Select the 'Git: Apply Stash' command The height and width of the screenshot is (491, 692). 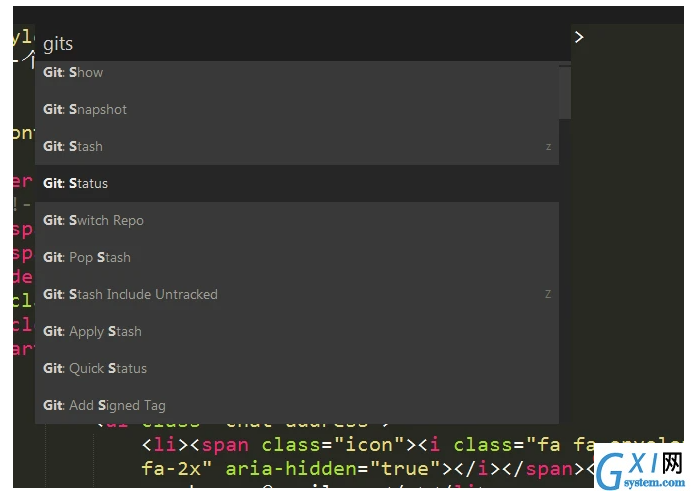(x=297, y=332)
